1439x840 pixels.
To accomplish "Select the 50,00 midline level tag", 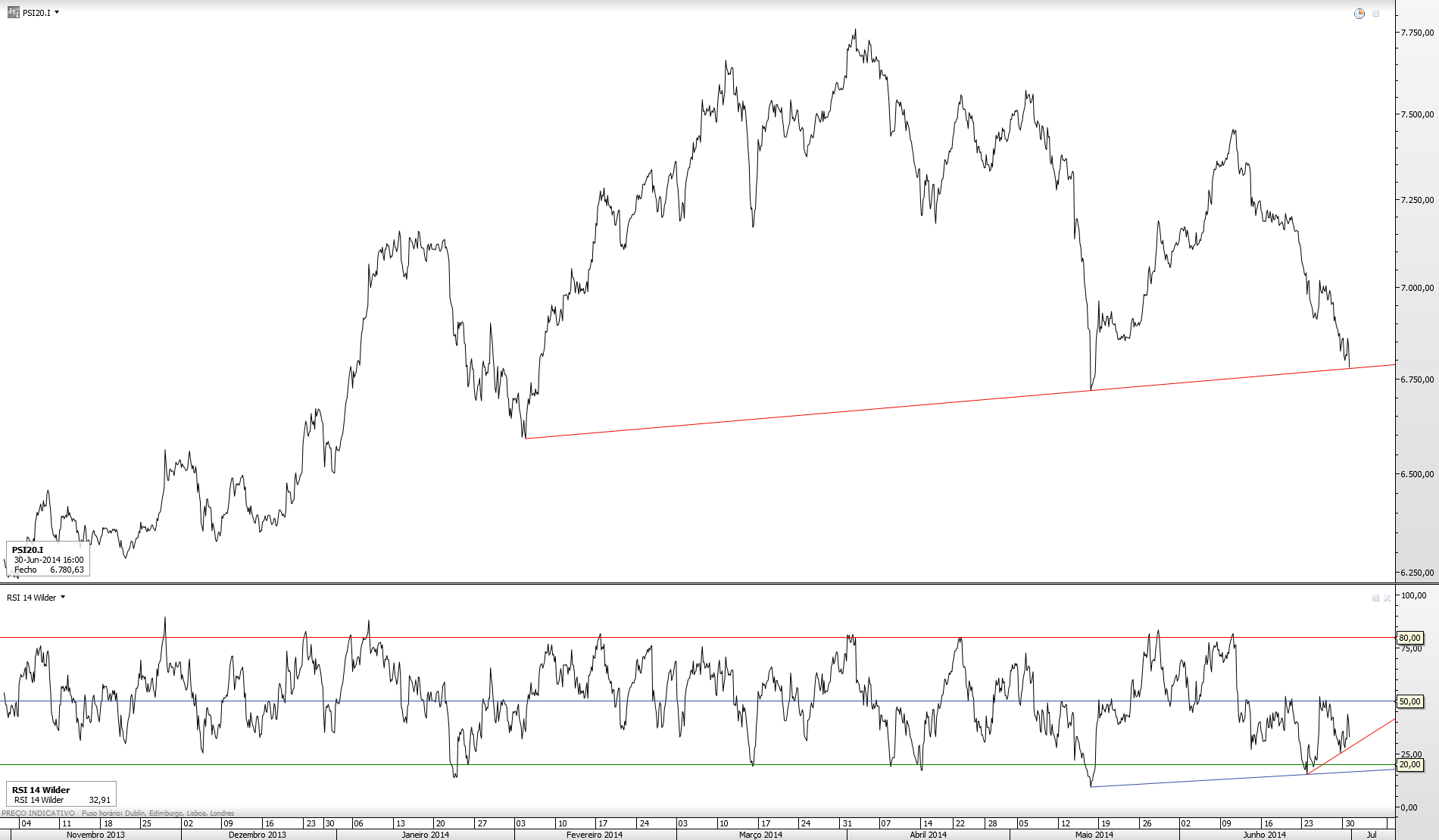I will pos(1409,701).
